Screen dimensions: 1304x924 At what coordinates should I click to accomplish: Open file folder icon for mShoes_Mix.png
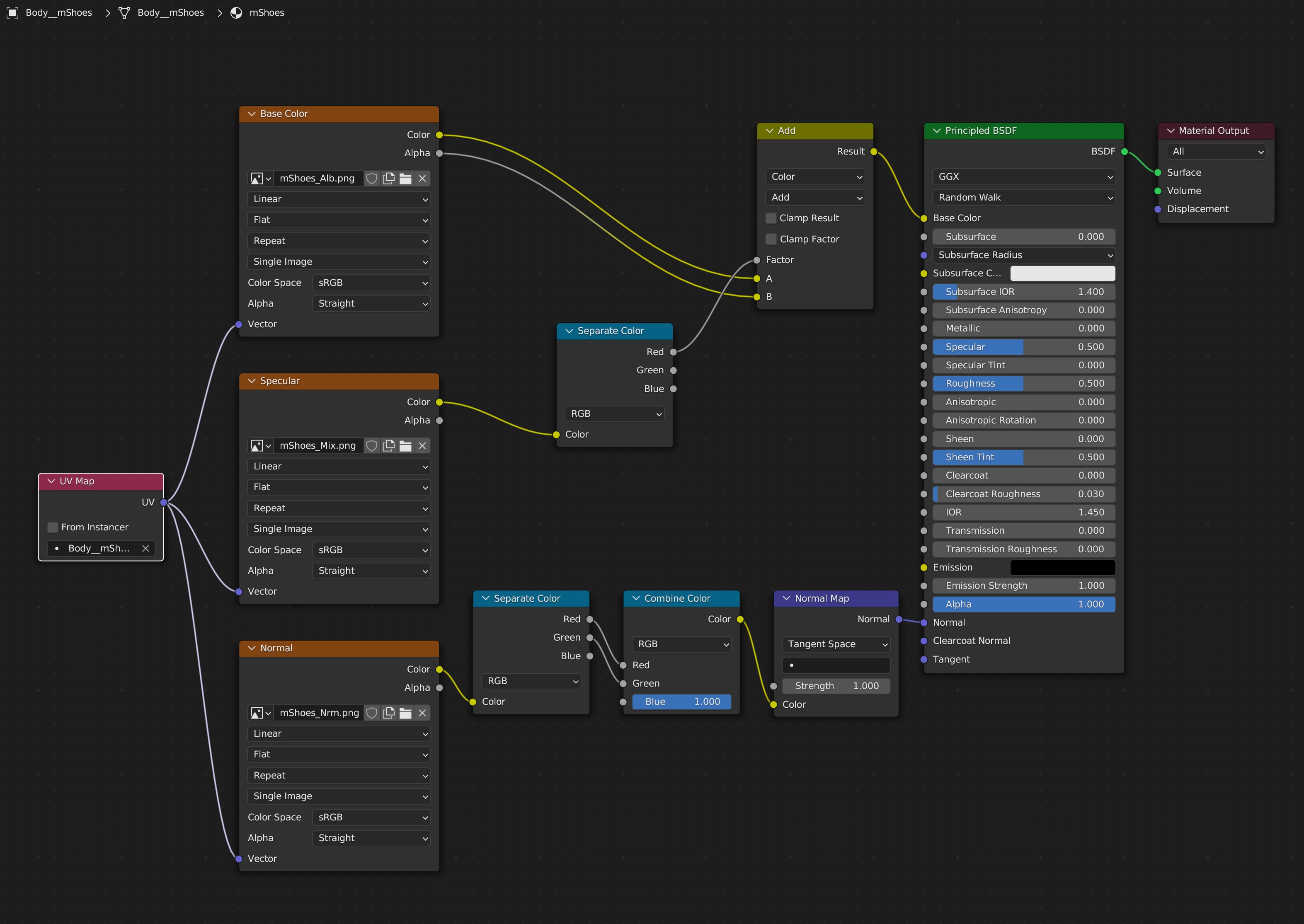[405, 445]
